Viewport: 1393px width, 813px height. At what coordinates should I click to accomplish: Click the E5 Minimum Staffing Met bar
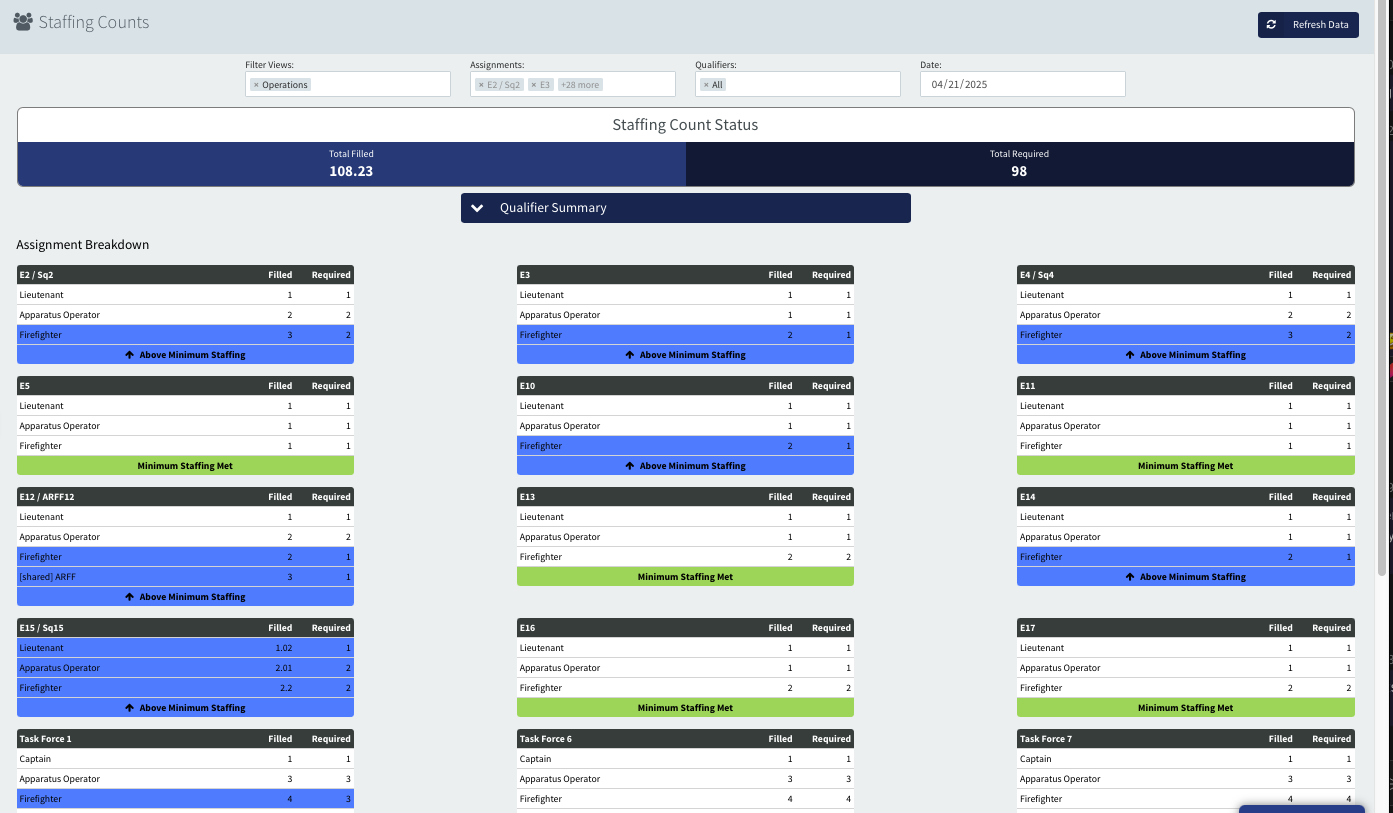[185, 466]
